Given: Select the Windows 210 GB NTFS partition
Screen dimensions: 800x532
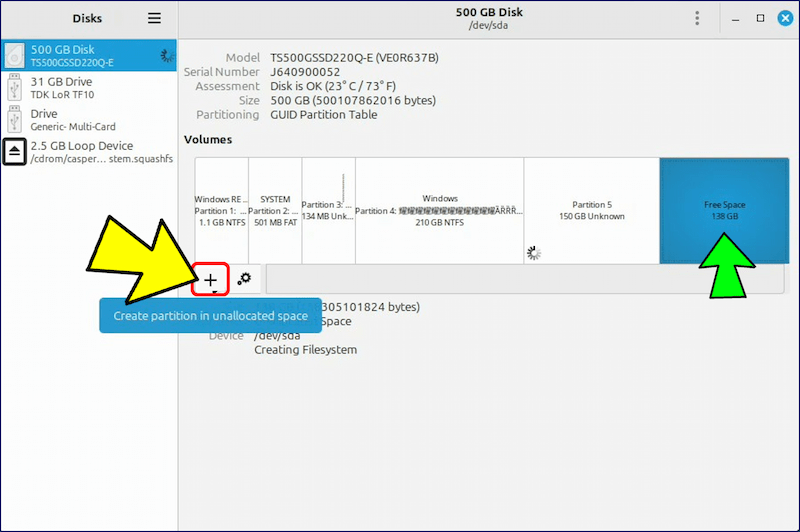Looking at the screenshot, I should point(439,210).
